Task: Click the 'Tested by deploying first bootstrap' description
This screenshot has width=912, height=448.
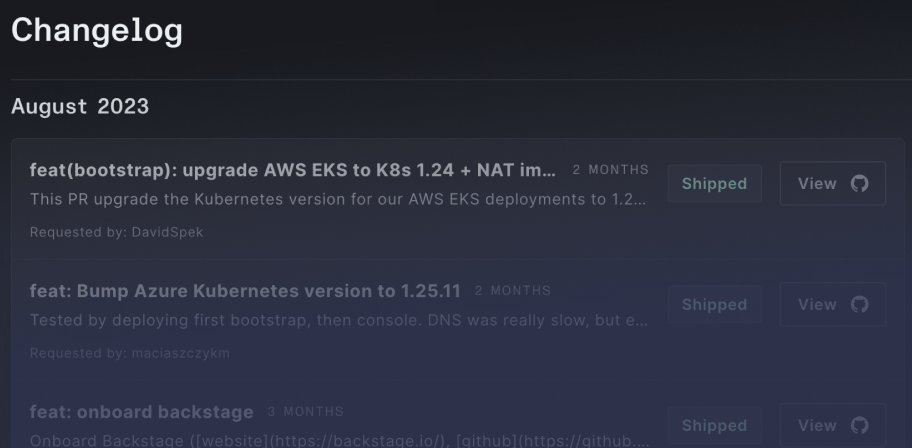Action: tap(339, 321)
